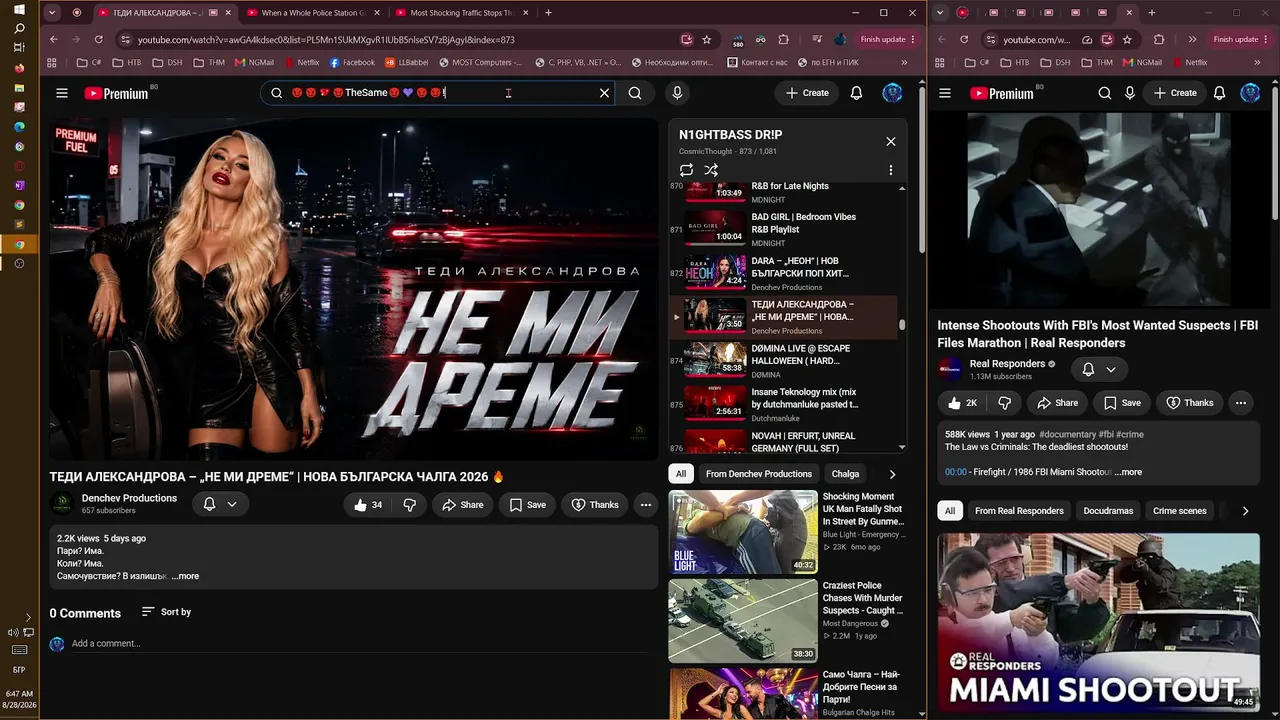Open the Facebook bookmark

point(352,62)
